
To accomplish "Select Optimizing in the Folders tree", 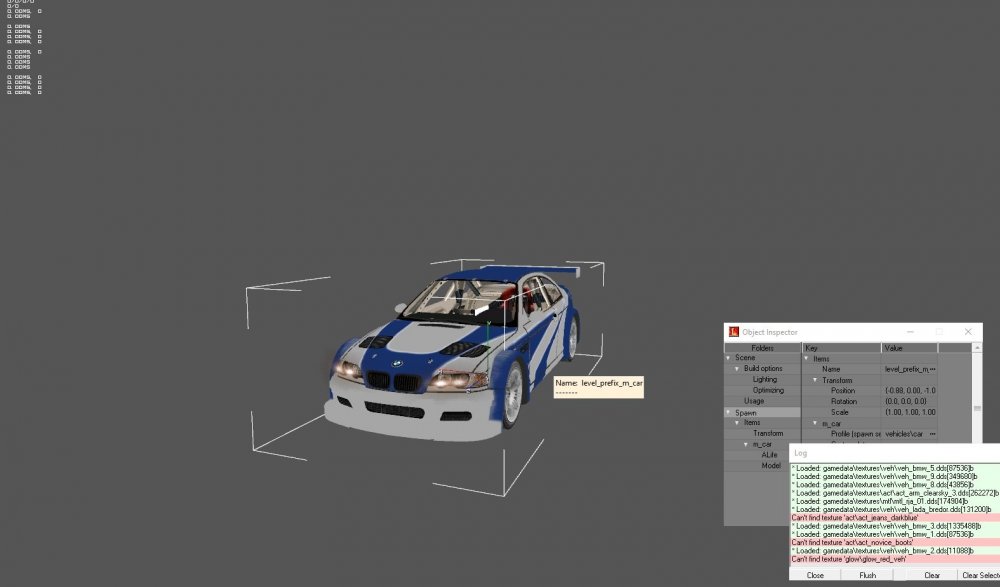I will tap(768, 390).
